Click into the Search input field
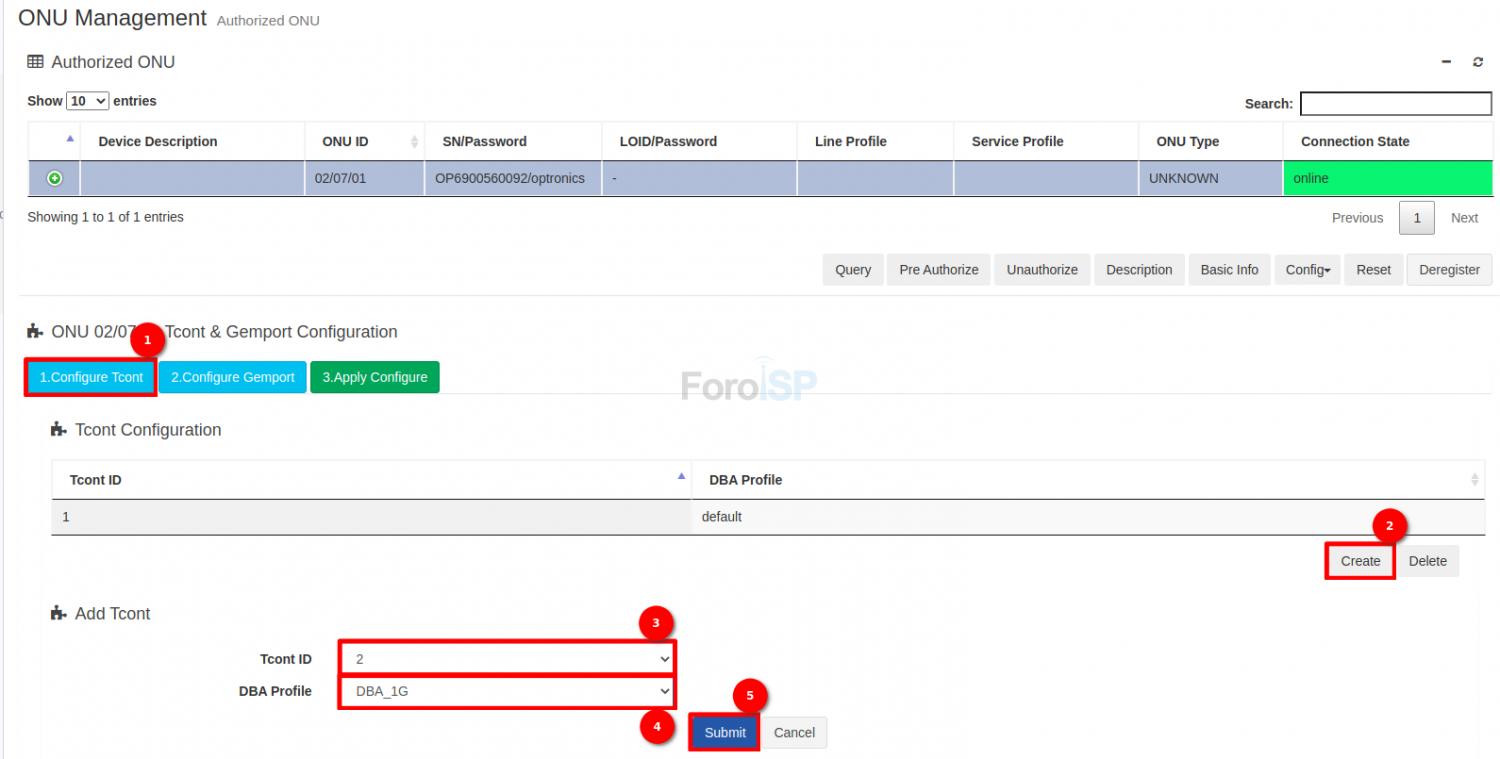 (x=1395, y=103)
